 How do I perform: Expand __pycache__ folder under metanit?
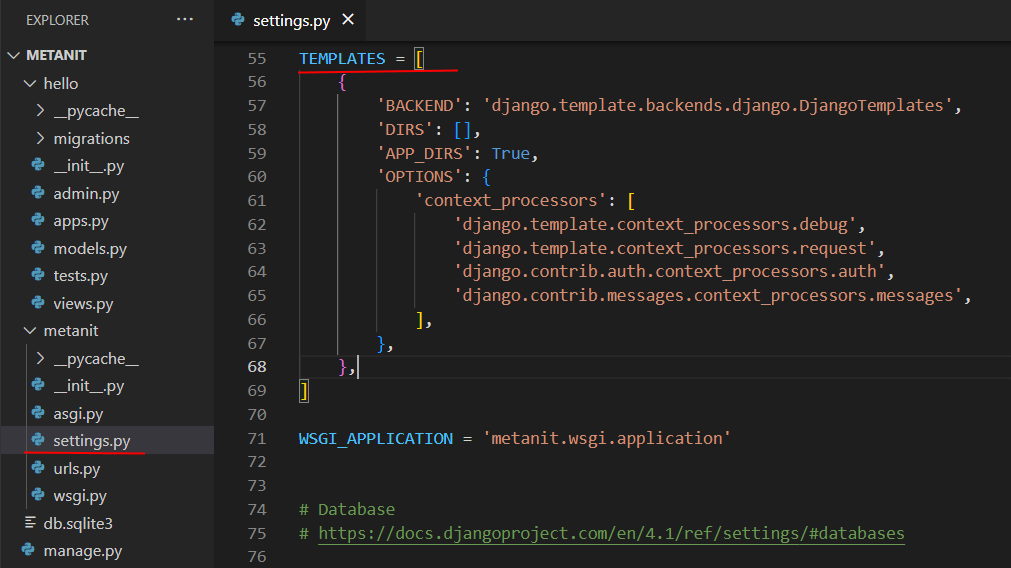tap(40, 358)
